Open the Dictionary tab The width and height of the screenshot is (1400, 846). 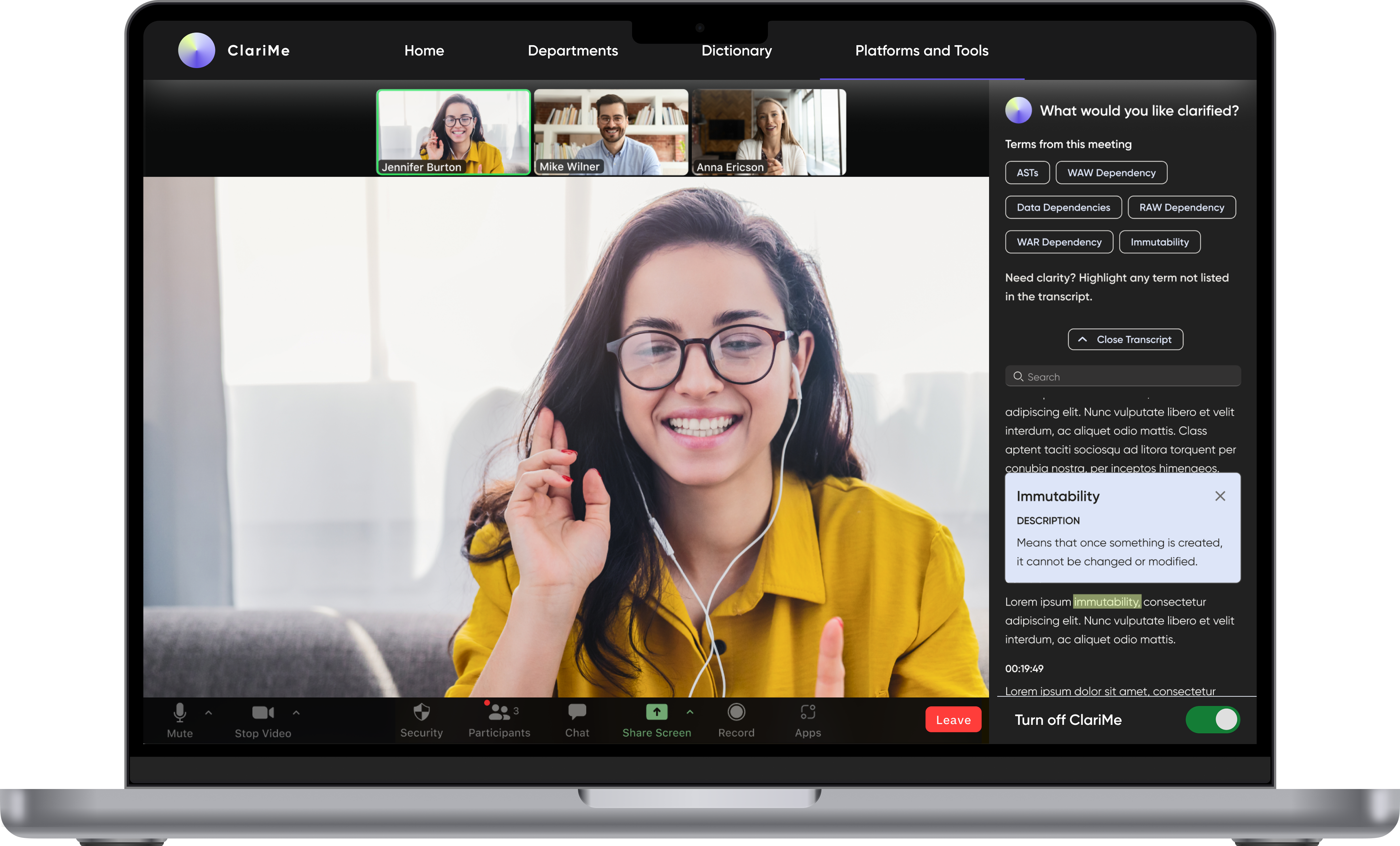(736, 51)
